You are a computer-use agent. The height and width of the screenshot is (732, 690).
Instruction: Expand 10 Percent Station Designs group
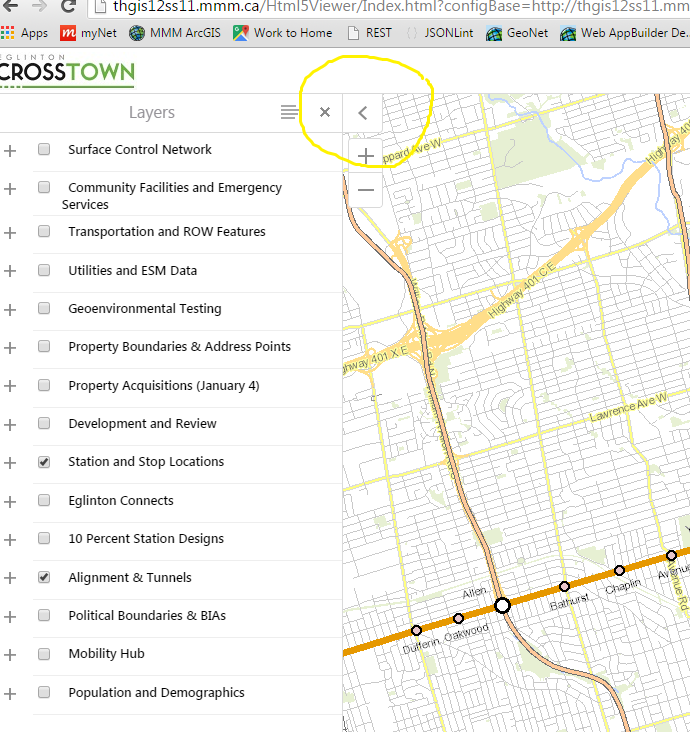point(10,540)
